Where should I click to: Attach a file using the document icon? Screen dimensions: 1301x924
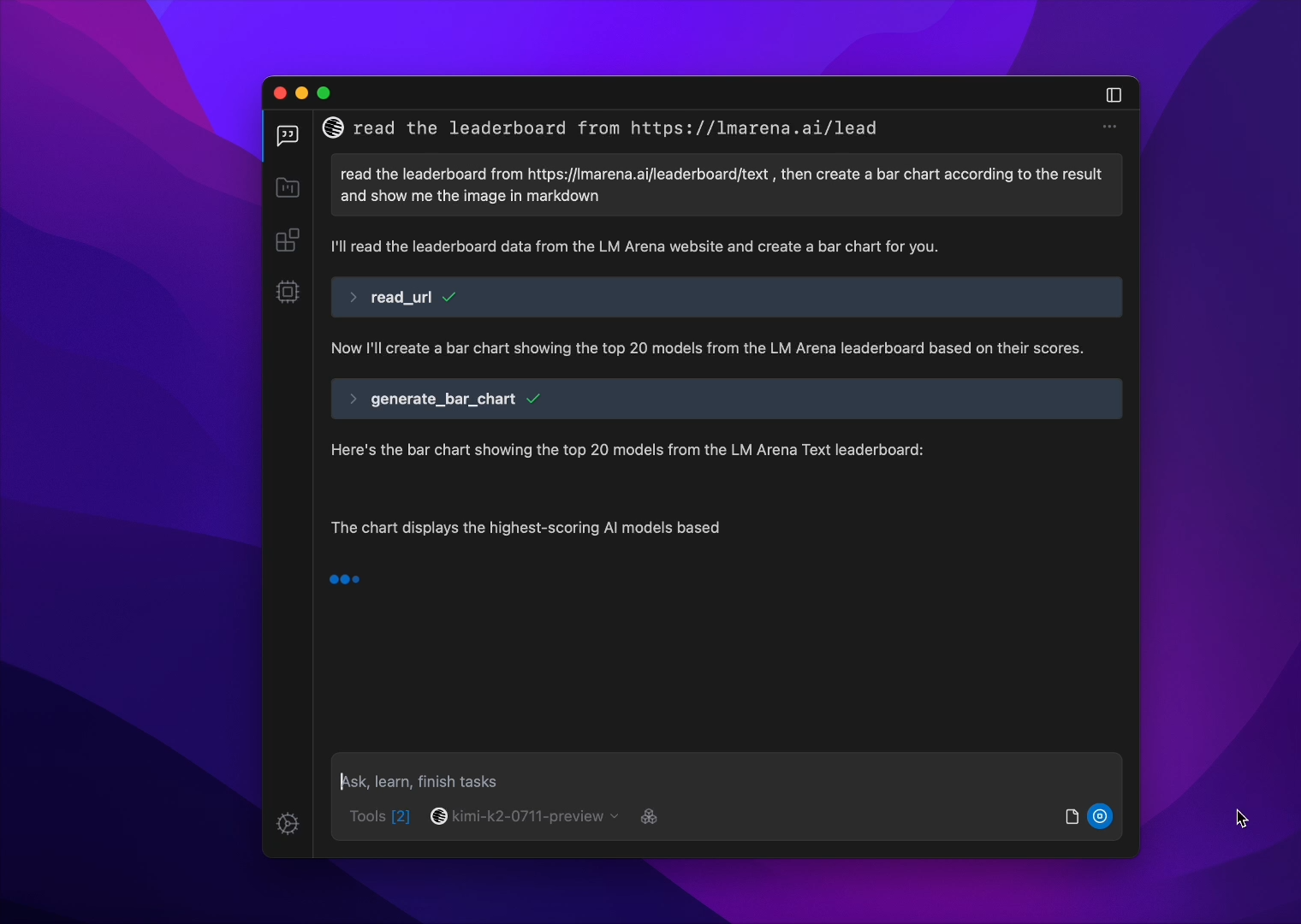click(1072, 816)
